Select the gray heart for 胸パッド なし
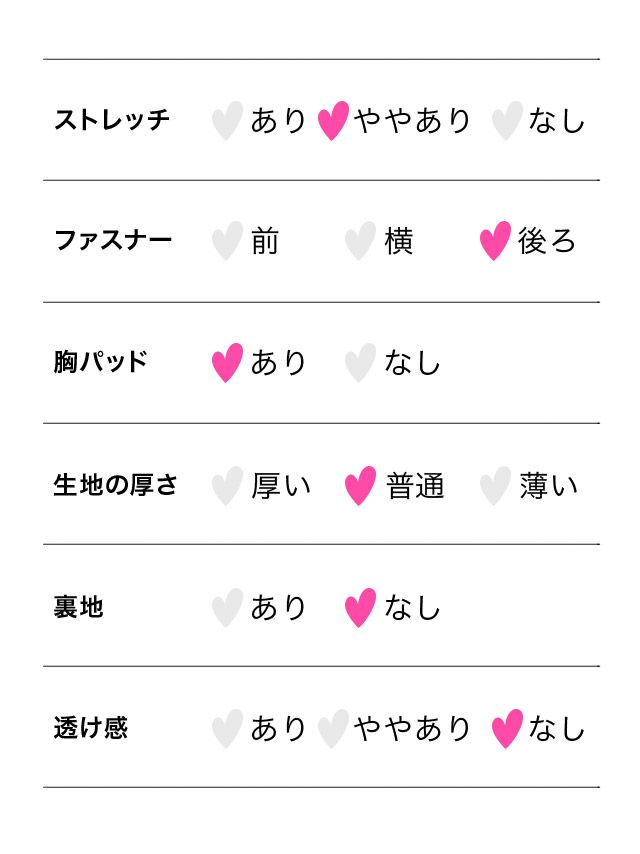The height and width of the screenshot is (854, 640). 360,363
